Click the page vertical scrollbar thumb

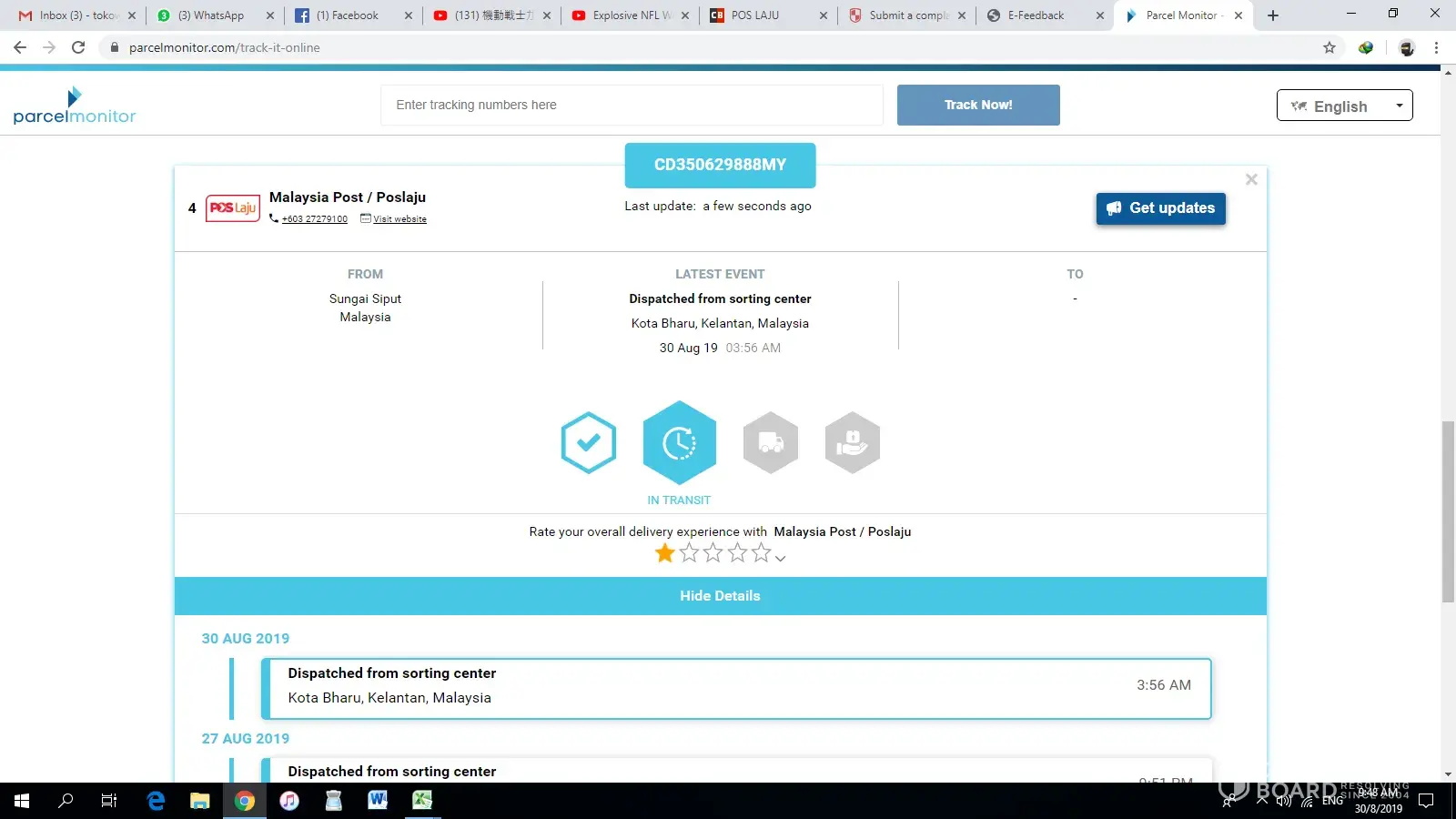click(x=1448, y=511)
